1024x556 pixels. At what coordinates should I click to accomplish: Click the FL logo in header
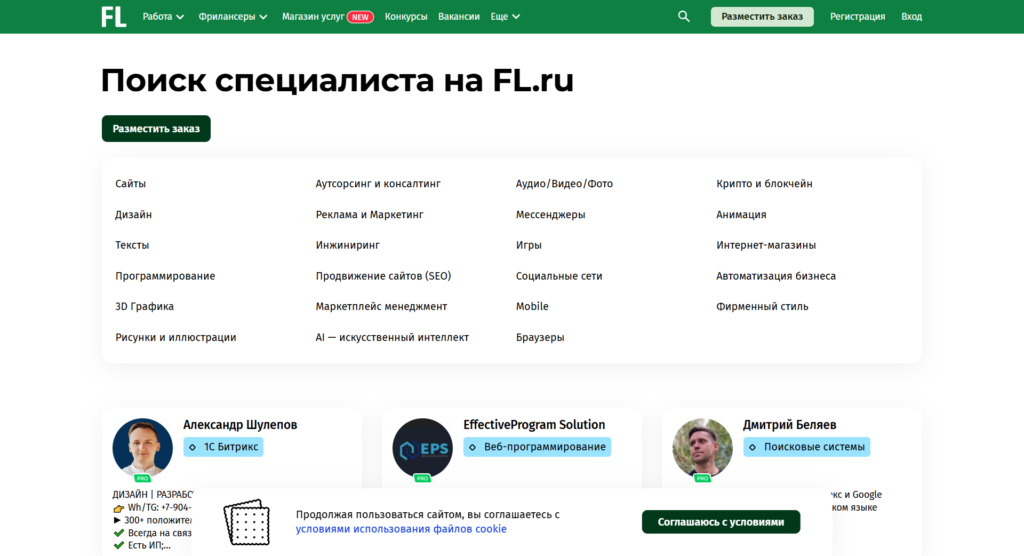pyautogui.click(x=114, y=17)
